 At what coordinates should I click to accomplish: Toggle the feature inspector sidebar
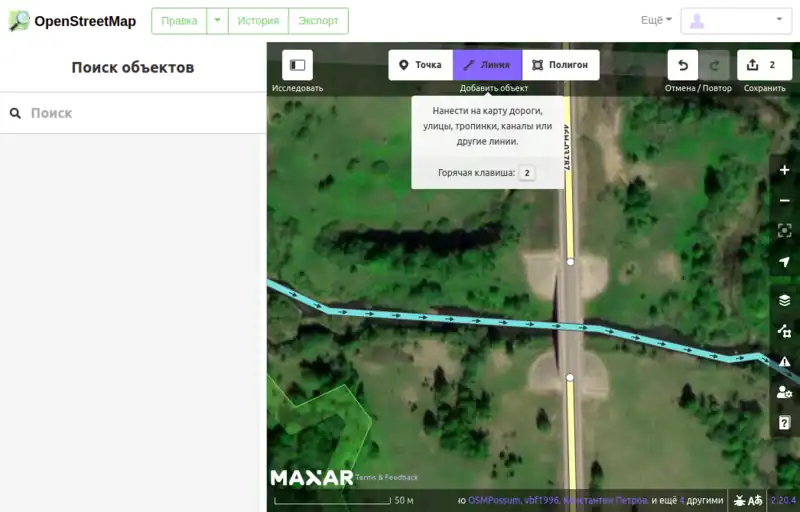pyautogui.click(x=297, y=65)
